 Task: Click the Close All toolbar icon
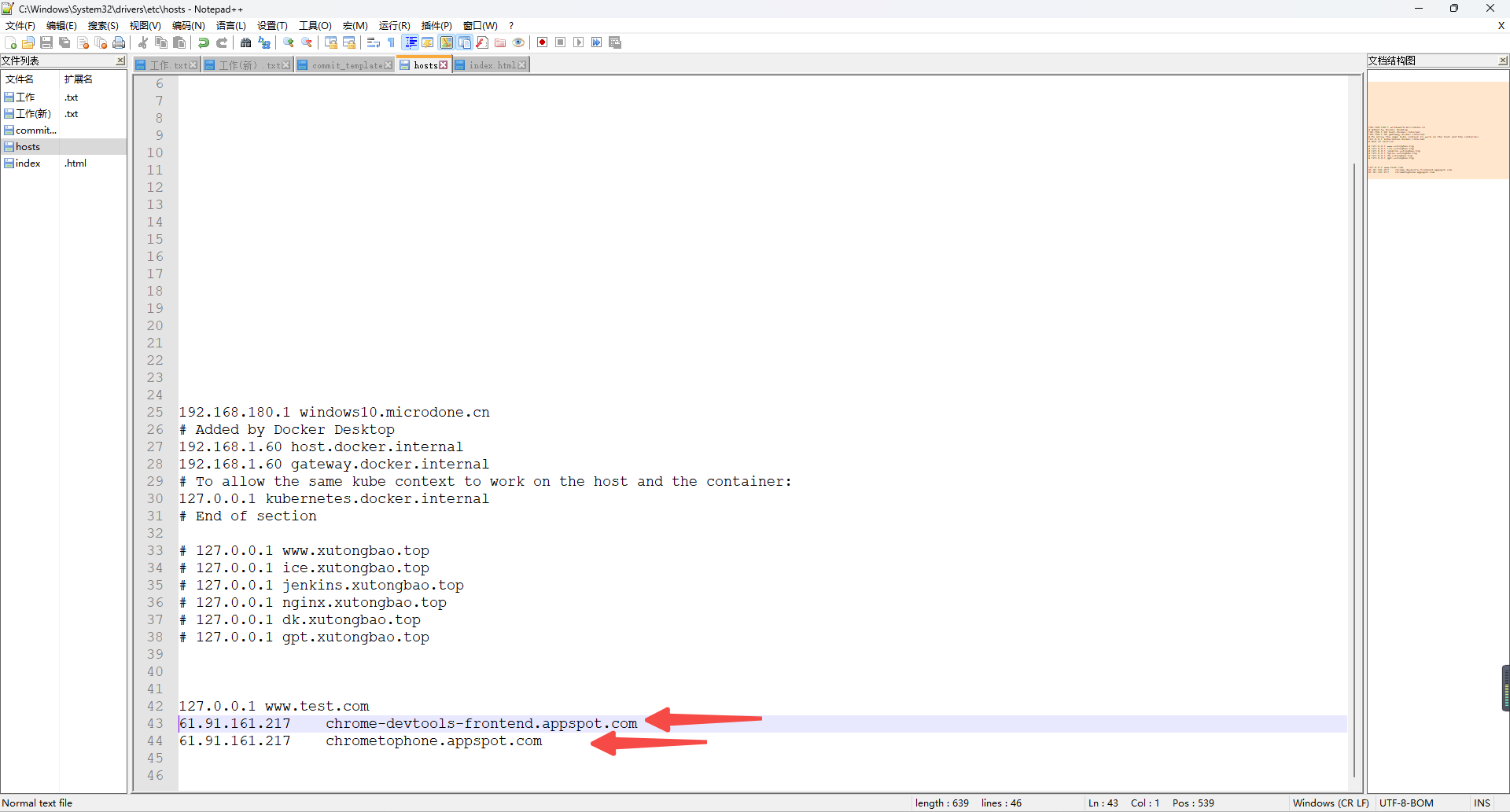point(101,42)
